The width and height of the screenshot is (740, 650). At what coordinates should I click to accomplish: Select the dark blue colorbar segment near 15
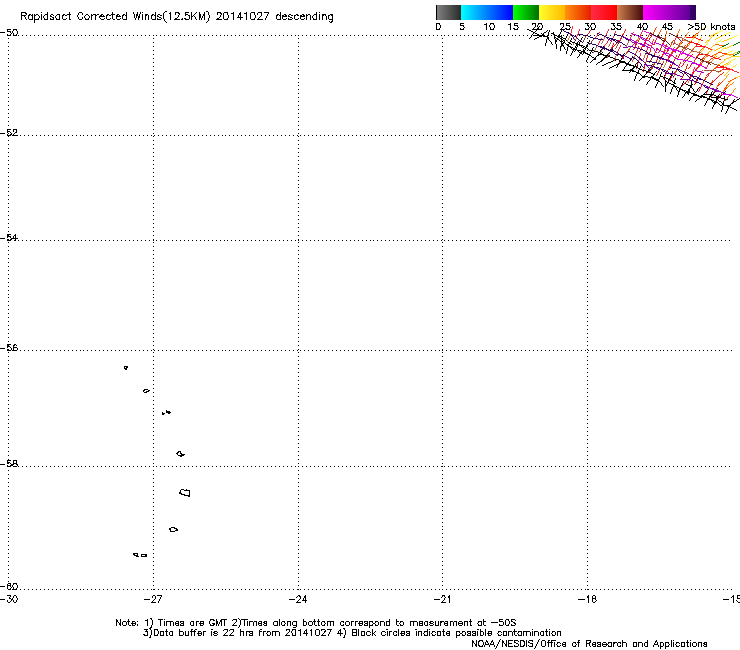pos(500,12)
